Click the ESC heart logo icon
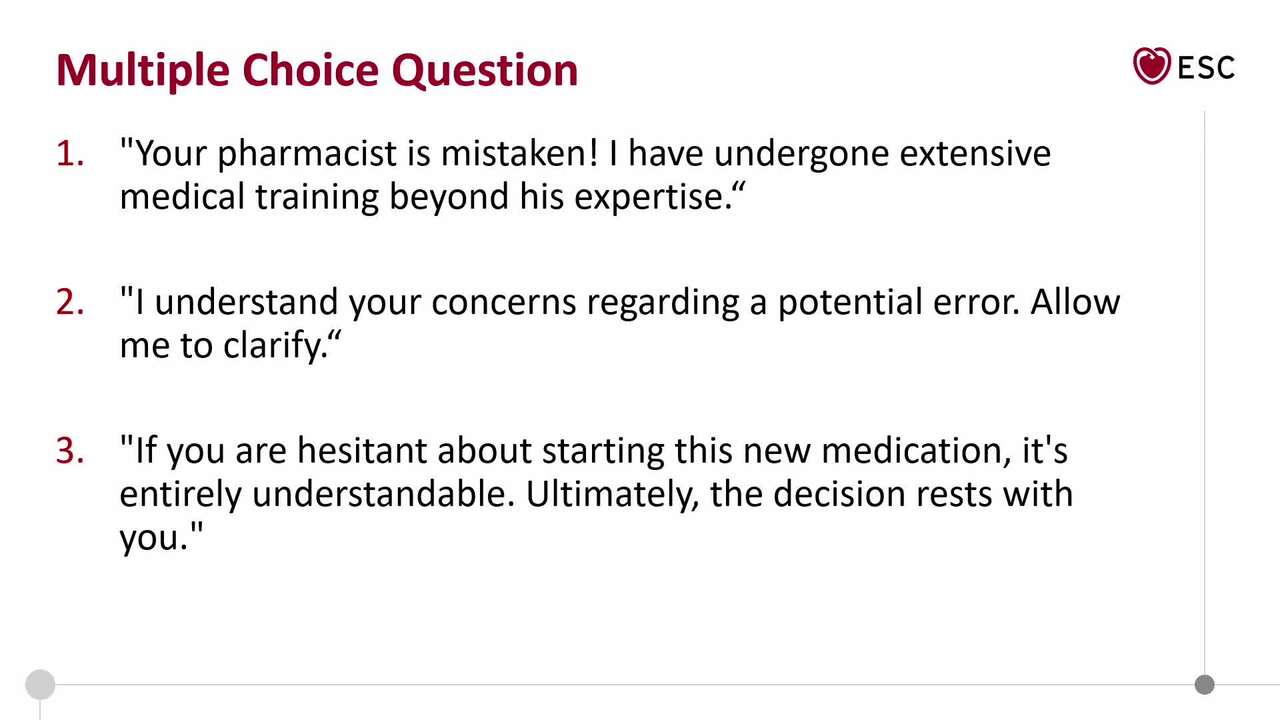The image size is (1280, 720). click(x=1151, y=66)
